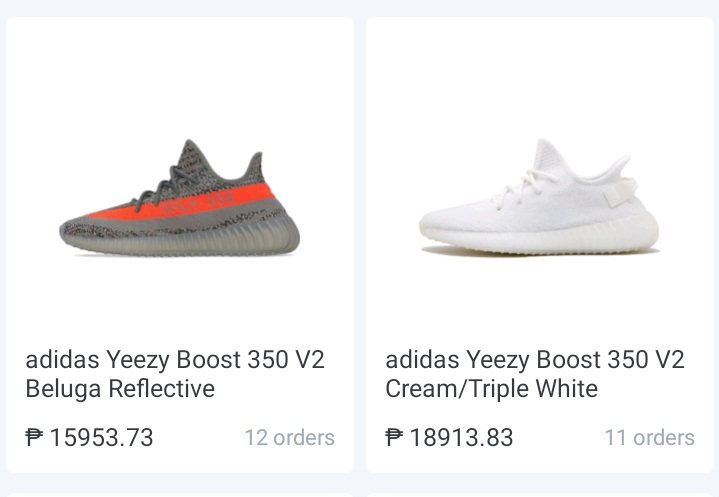Click the Cream/Triple White product title

click(534, 374)
